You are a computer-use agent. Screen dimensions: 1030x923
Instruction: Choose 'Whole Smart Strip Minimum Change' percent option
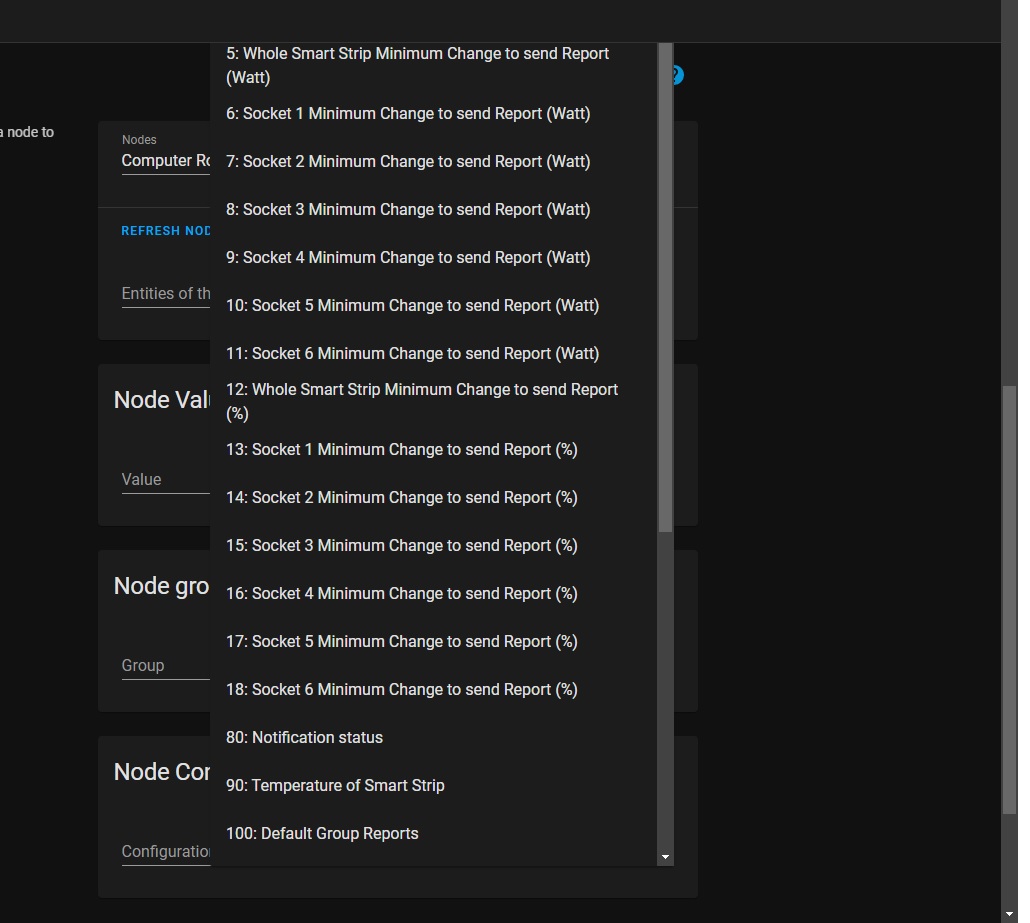pyautogui.click(x=422, y=401)
